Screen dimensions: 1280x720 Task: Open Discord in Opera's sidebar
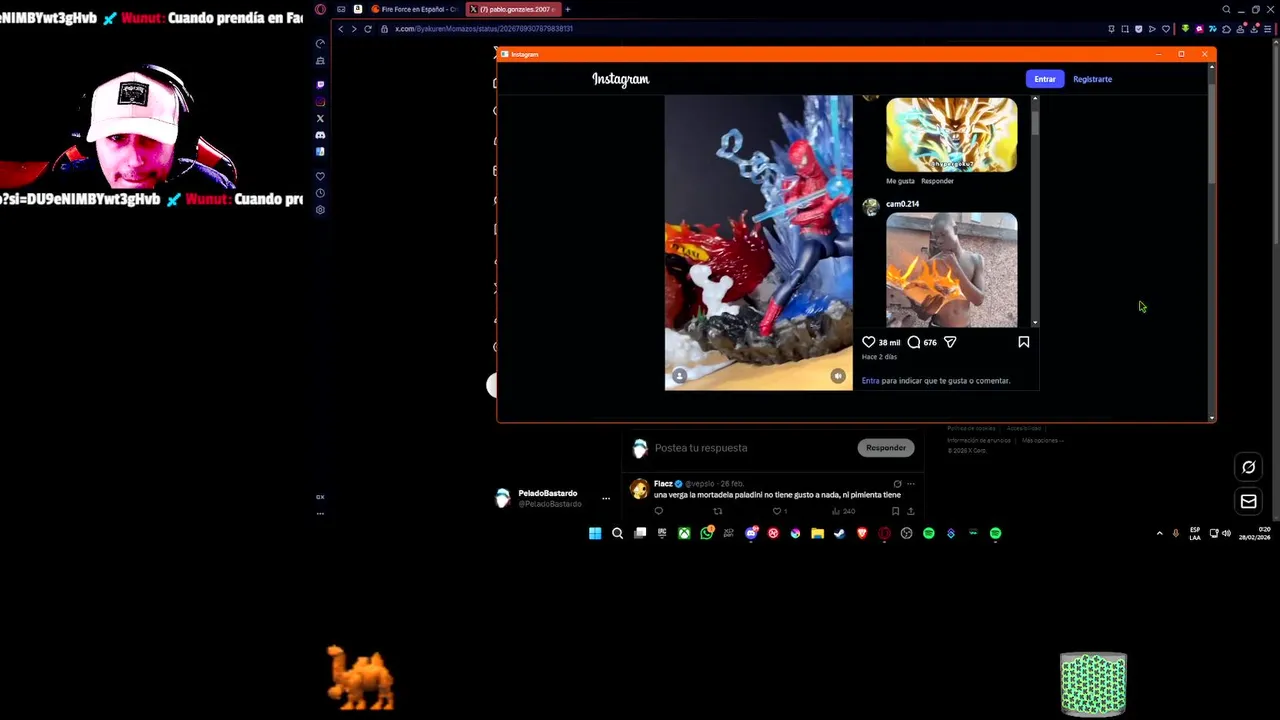[x=320, y=135]
